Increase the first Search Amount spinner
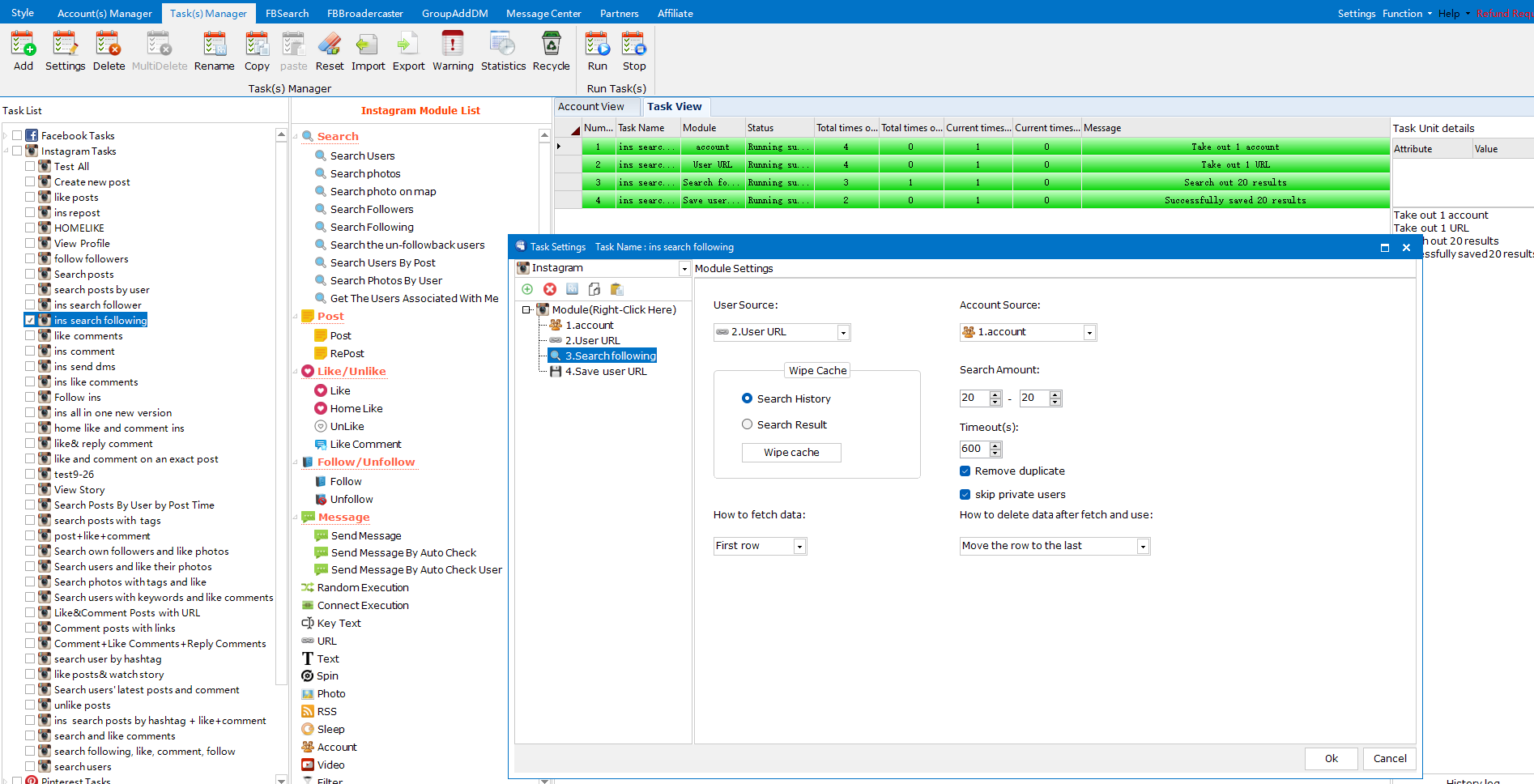 (x=995, y=394)
